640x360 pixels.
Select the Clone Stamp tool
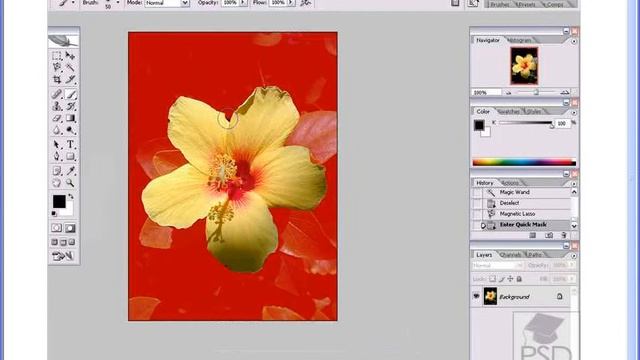click(57, 106)
